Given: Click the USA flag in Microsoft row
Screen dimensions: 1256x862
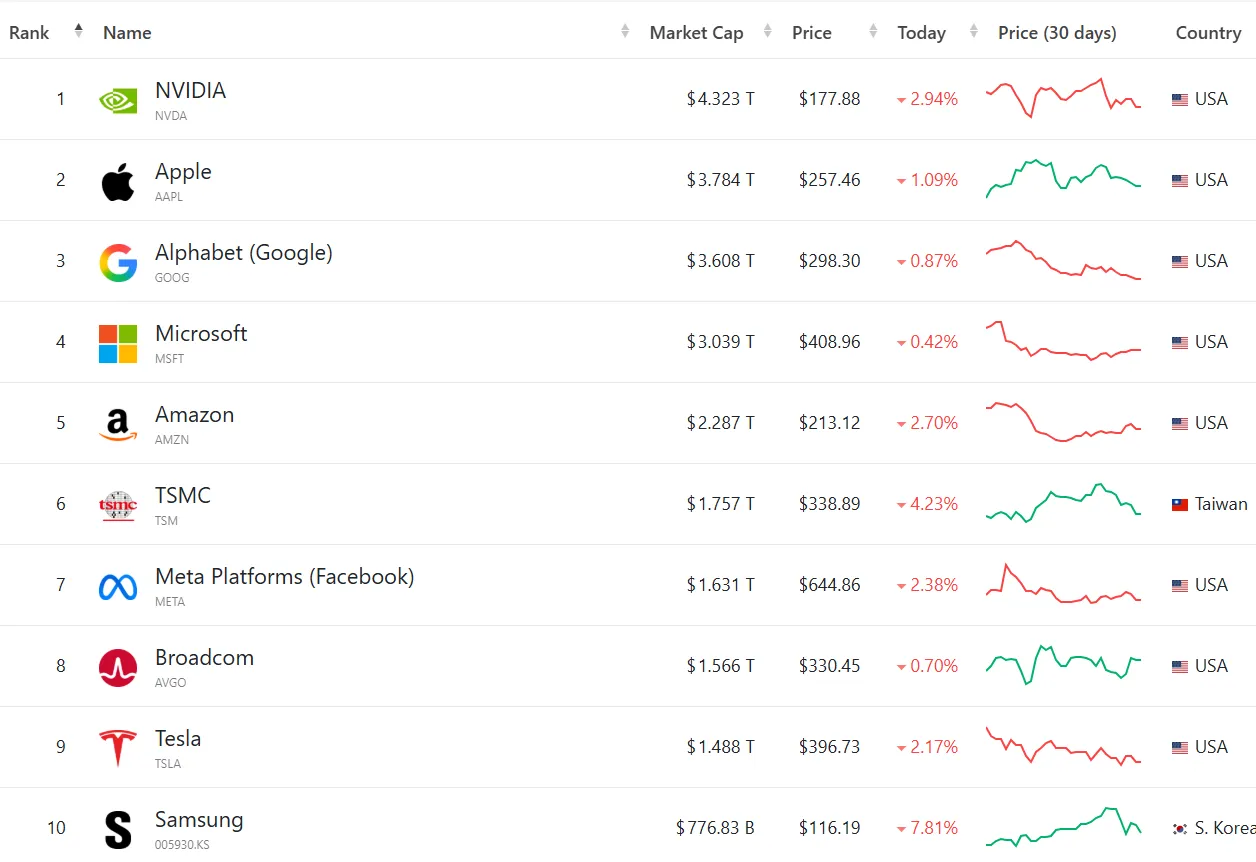Looking at the screenshot, I should click(x=1180, y=342).
